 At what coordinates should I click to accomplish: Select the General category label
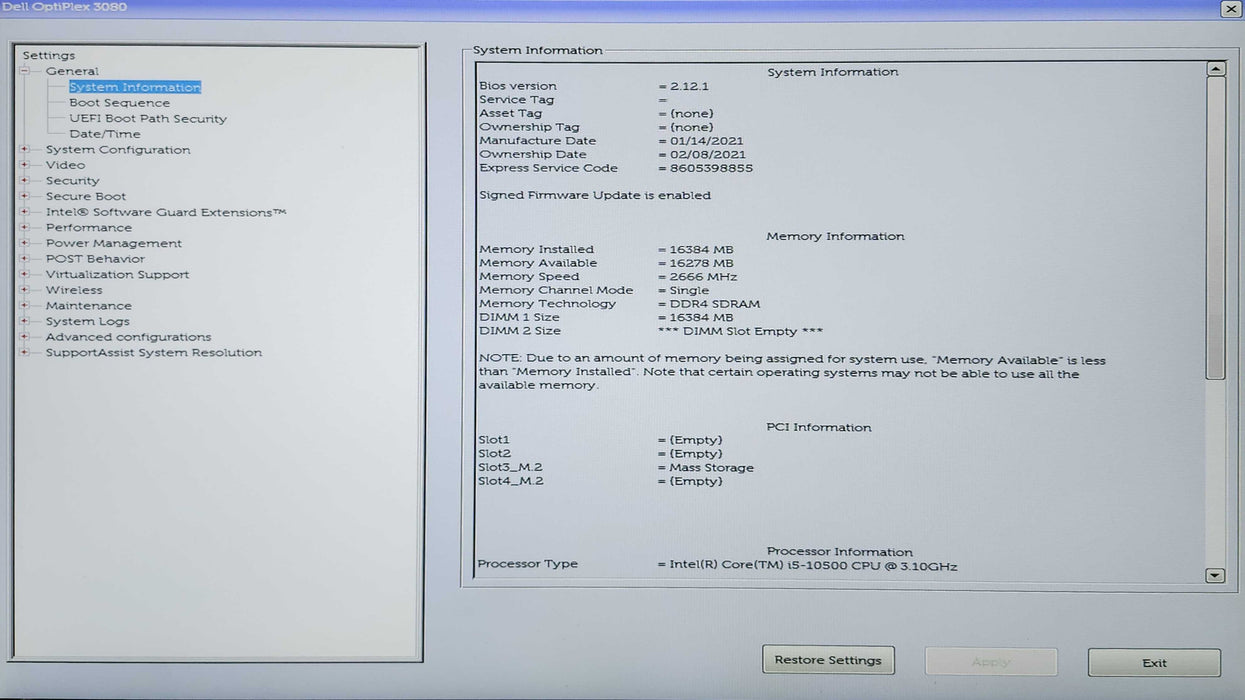click(x=72, y=71)
